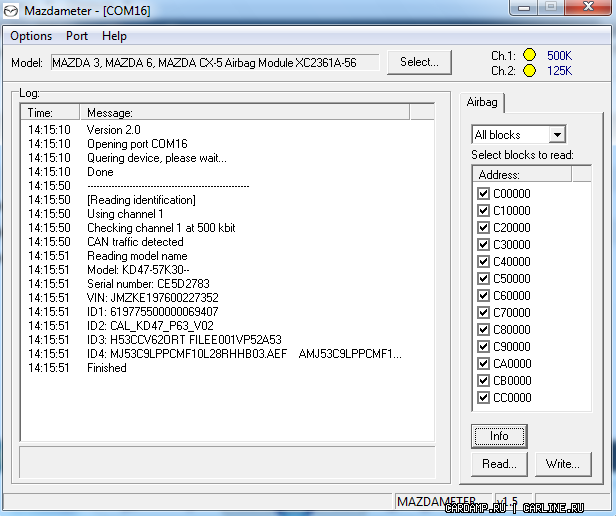Uncheck the C20000 block checkbox
This screenshot has height=516, width=616.
coord(483,228)
